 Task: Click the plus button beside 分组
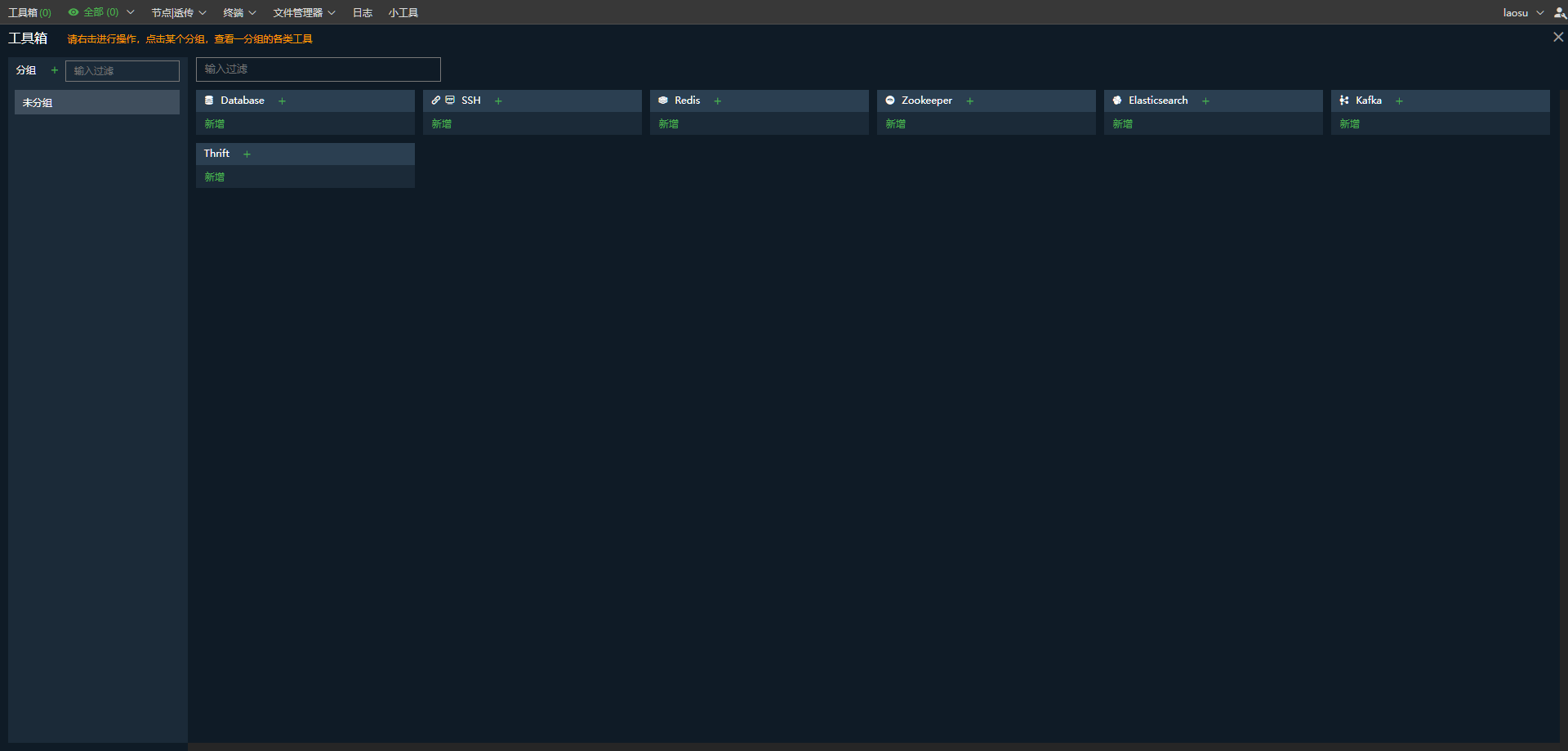tap(54, 70)
